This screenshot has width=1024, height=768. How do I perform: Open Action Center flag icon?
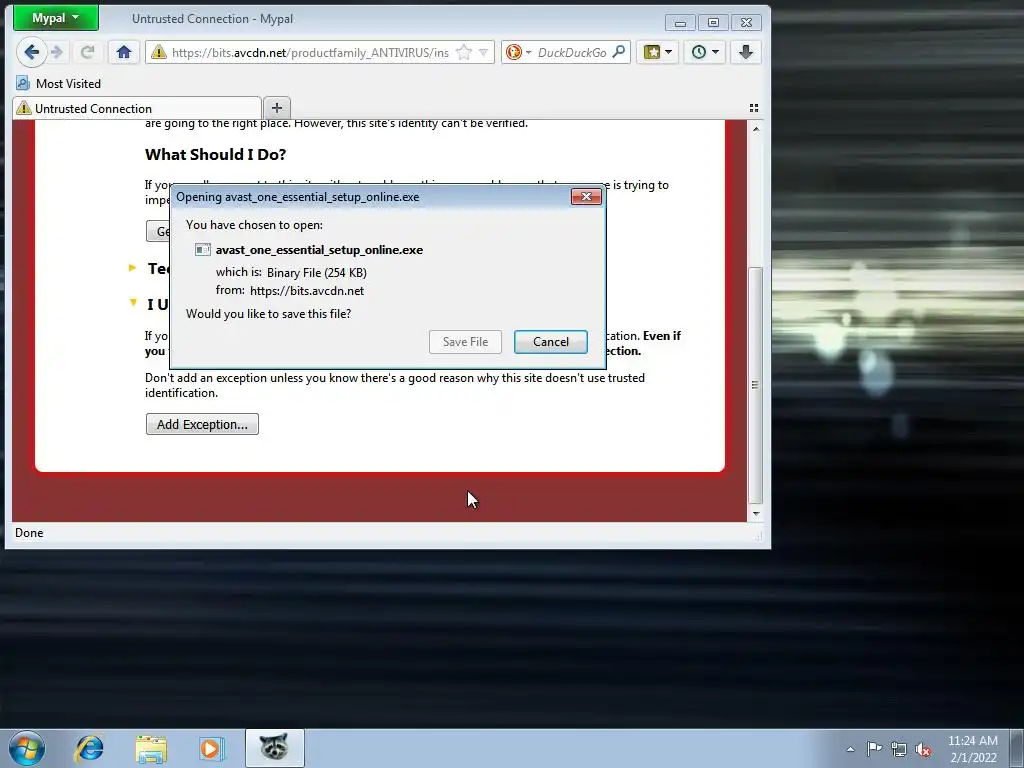pyautogui.click(x=874, y=749)
